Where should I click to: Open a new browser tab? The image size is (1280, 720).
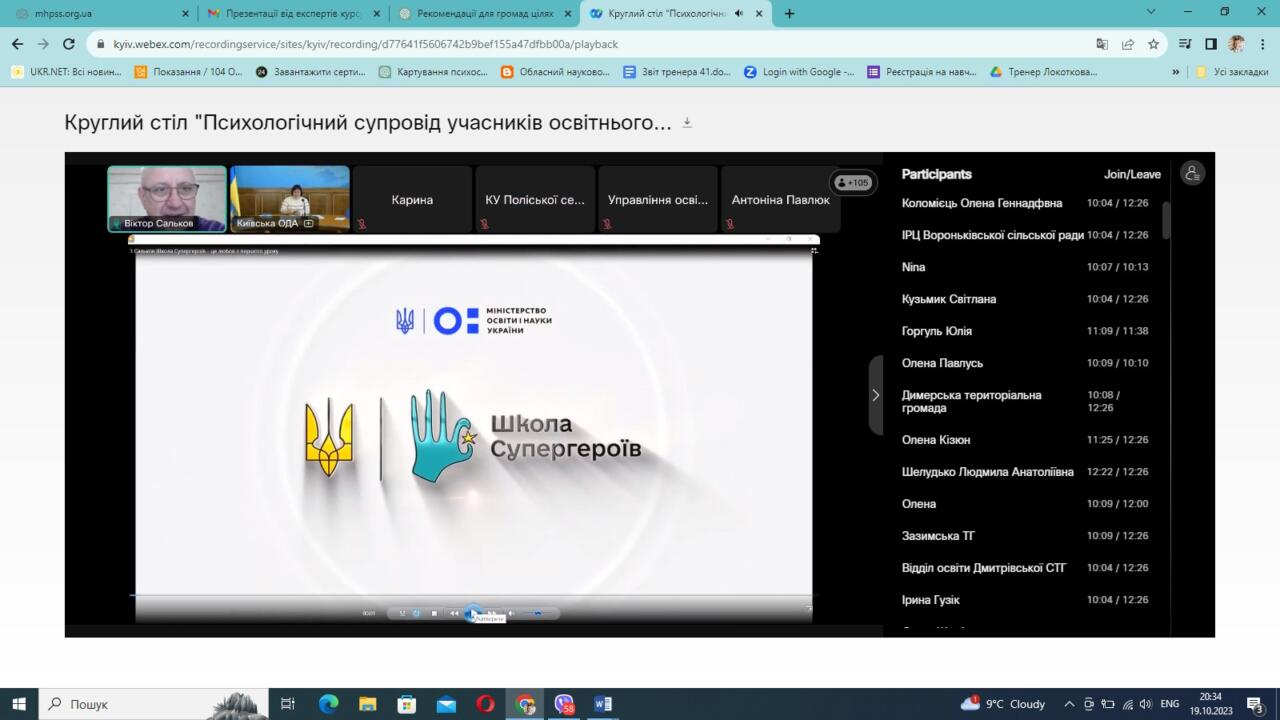coord(790,14)
